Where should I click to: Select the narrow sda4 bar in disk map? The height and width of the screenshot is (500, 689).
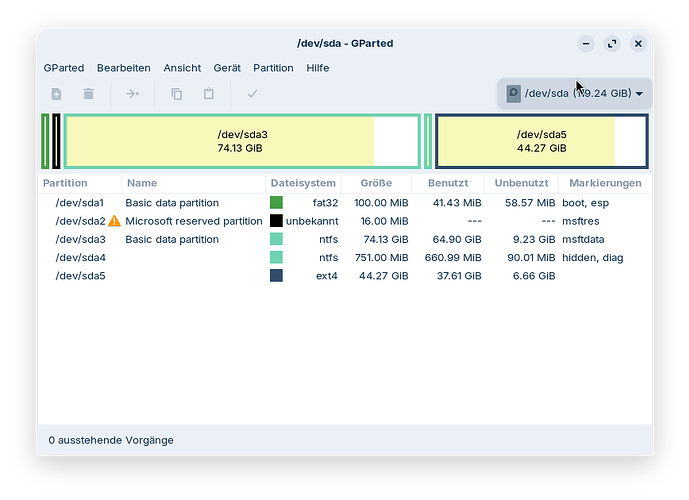tap(428, 141)
